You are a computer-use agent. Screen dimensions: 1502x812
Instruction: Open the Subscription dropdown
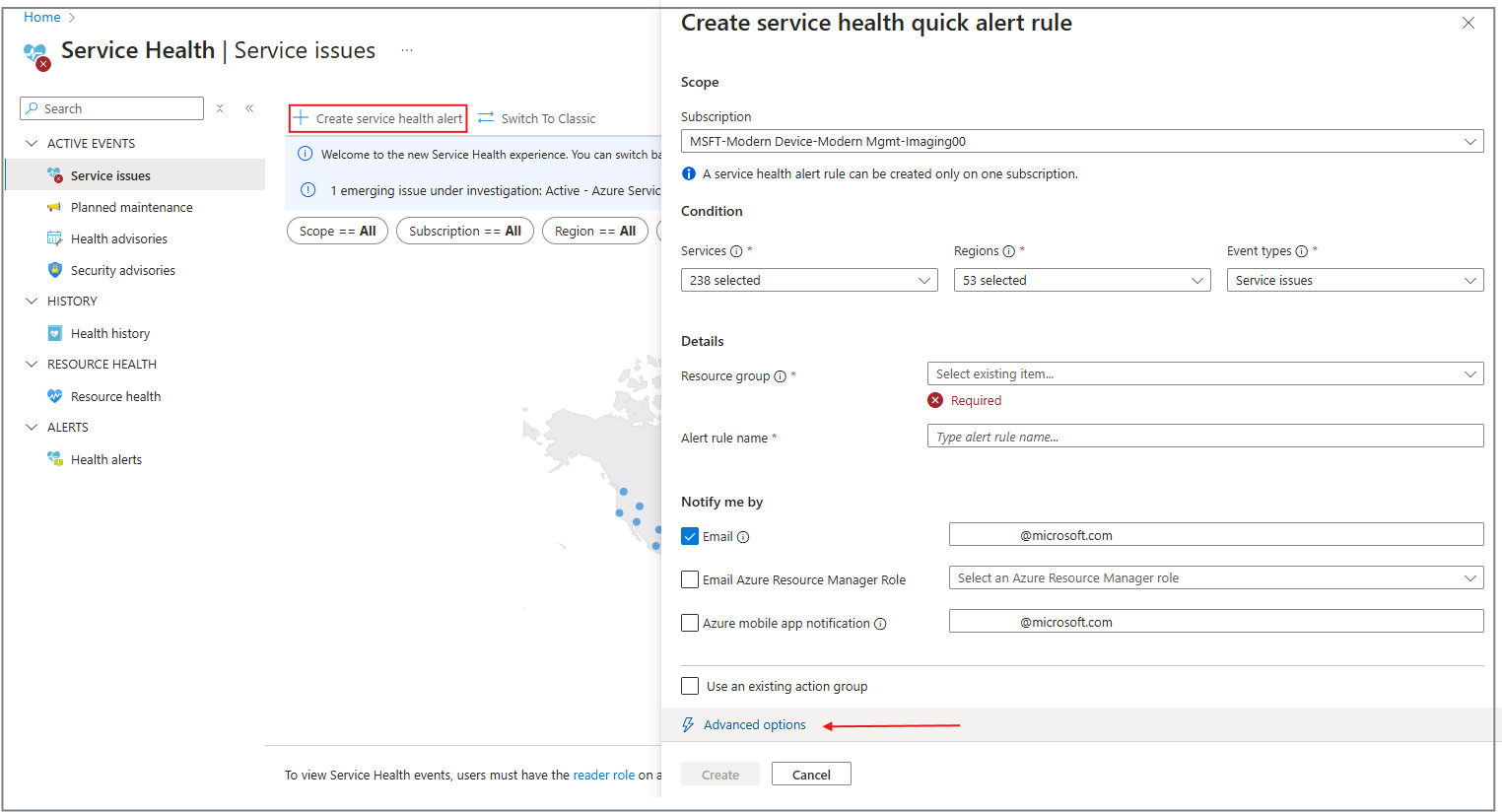point(1082,142)
